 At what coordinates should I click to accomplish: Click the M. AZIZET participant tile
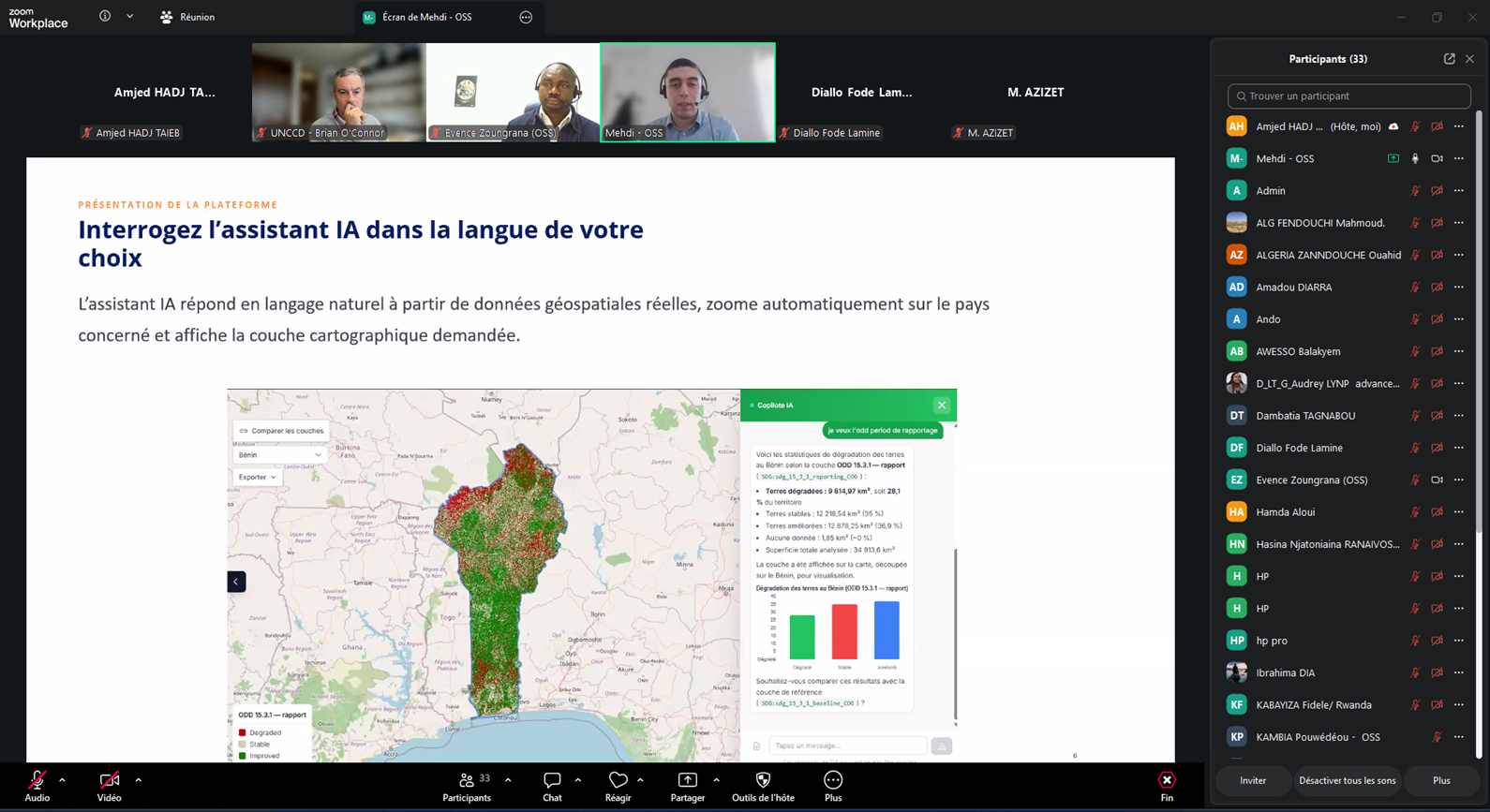(x=1036, y=92)
